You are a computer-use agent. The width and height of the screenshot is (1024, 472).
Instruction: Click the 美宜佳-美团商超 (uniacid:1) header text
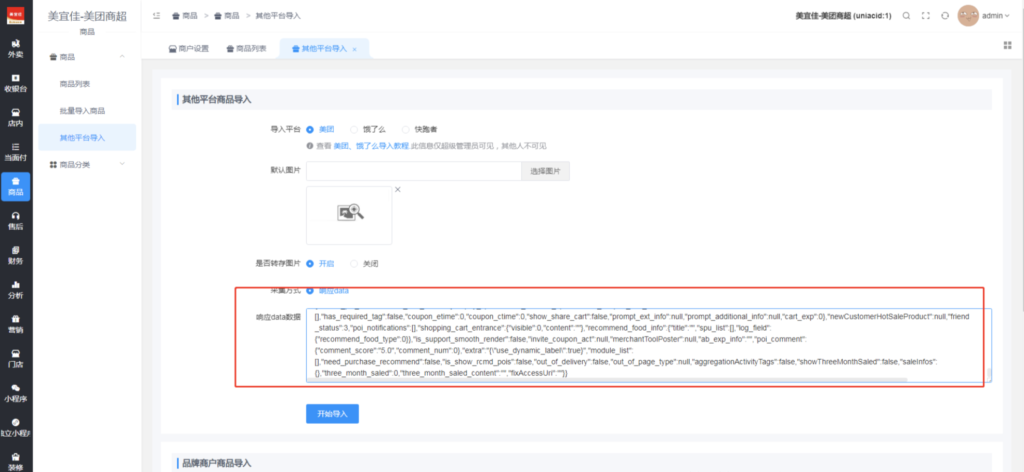(x=843, y=16)
